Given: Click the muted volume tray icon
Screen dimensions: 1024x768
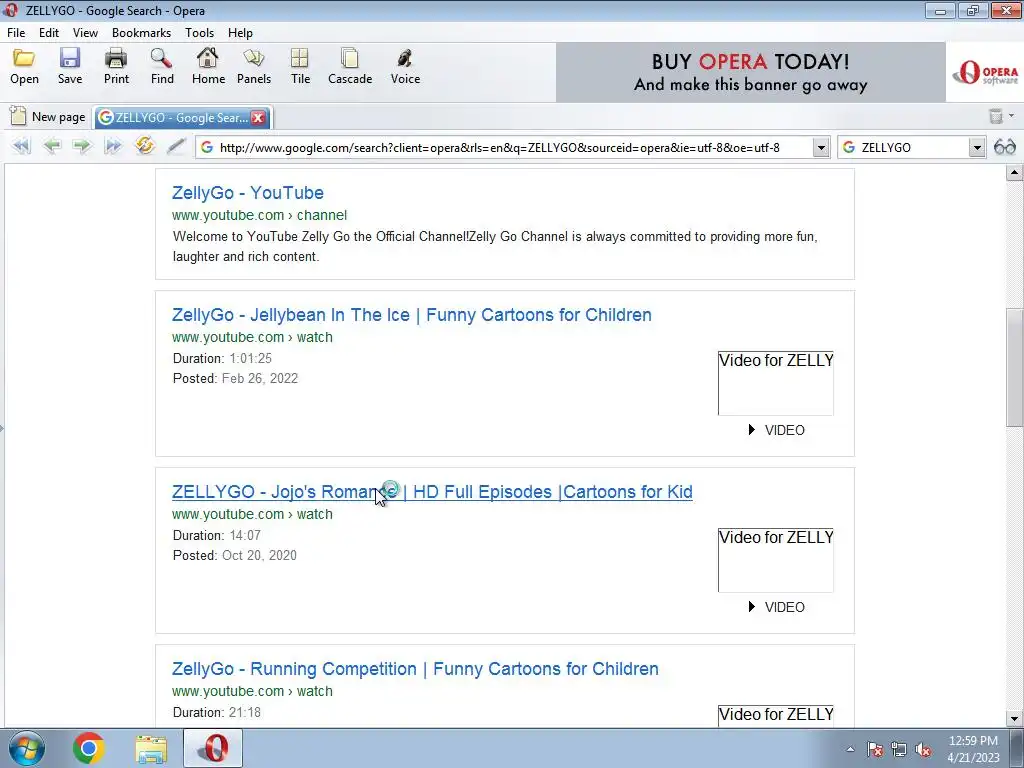Looking at the screenshot, I should [923, 750].
